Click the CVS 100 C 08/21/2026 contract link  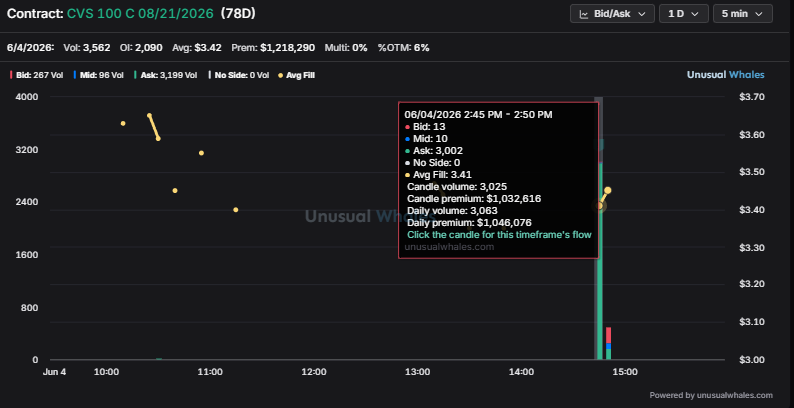tap(140, 14)
